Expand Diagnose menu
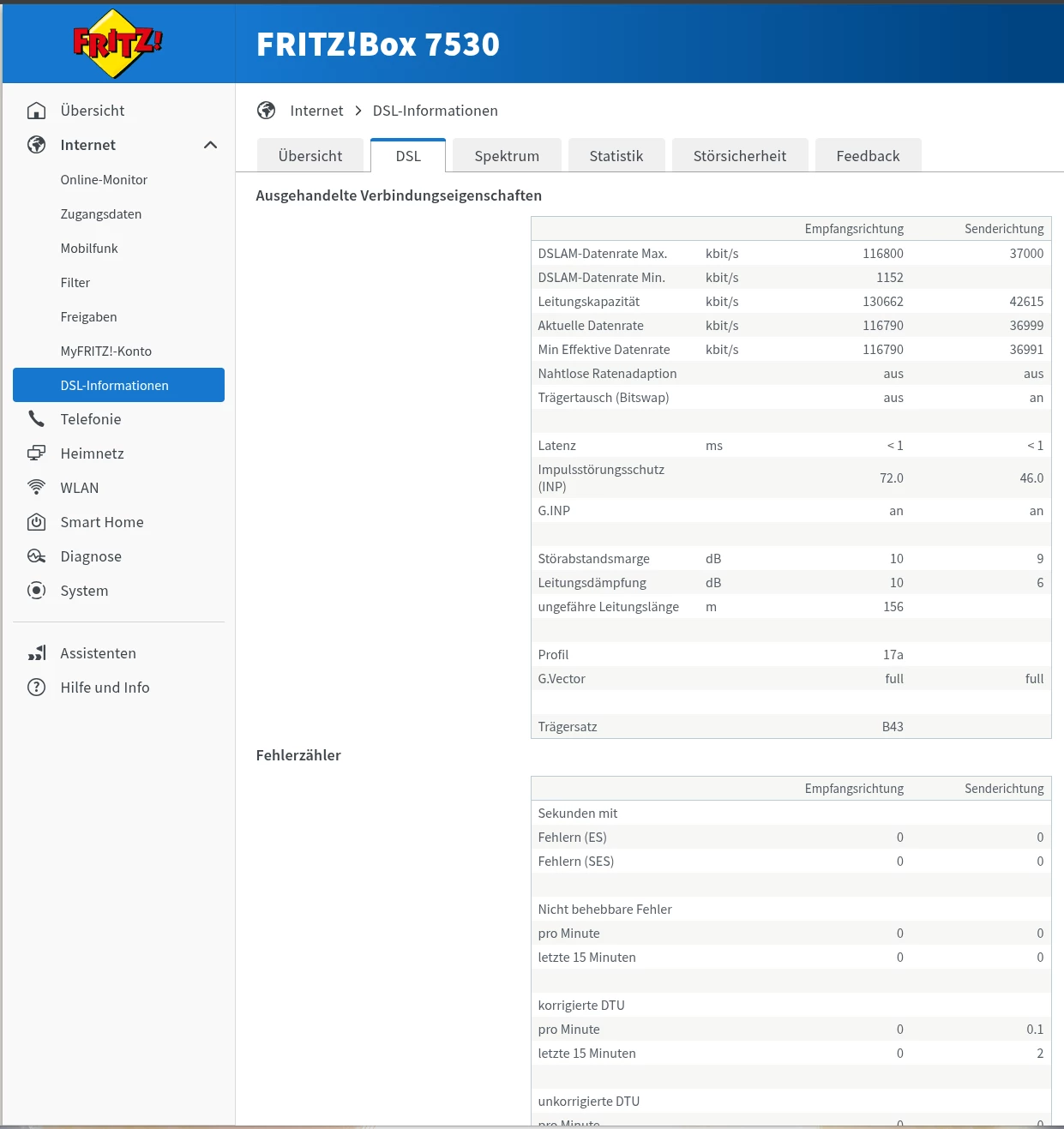The width and height of the screenshot is (1064, 1129). [91, 556]
